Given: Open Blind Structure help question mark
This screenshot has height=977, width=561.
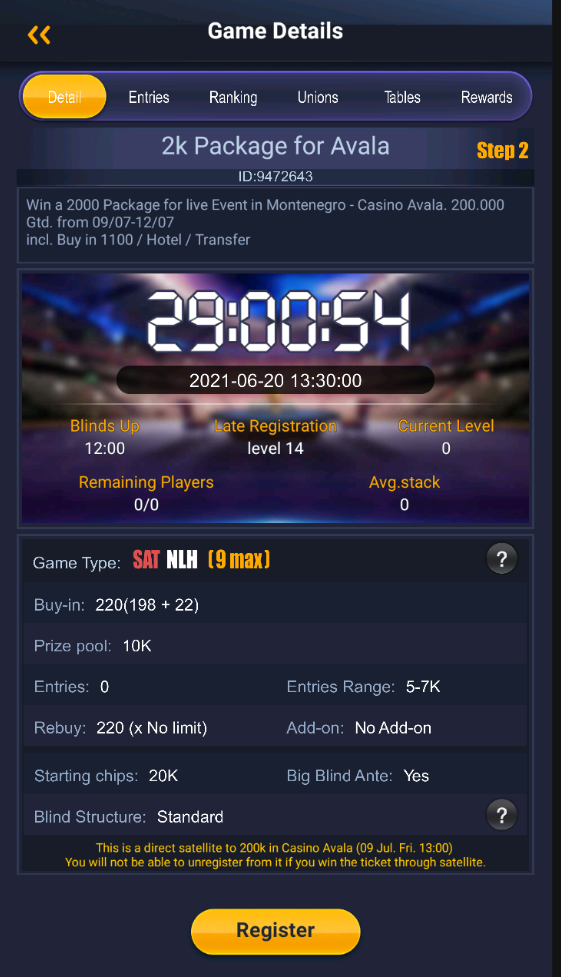Looking at the screenshot, I should [x=502, y=815].
